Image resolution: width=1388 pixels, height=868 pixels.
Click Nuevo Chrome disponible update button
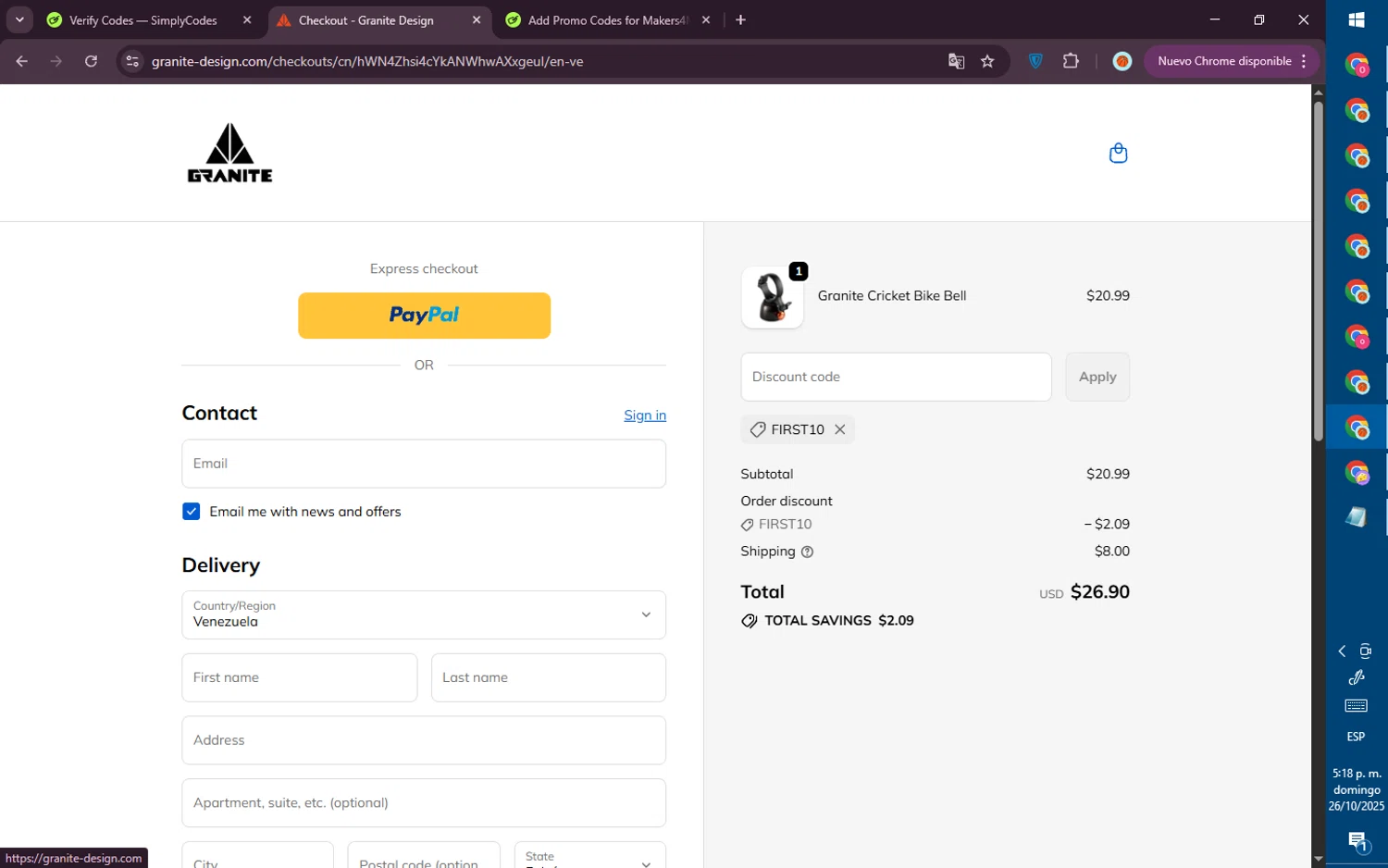click(x=1223, y=61)
